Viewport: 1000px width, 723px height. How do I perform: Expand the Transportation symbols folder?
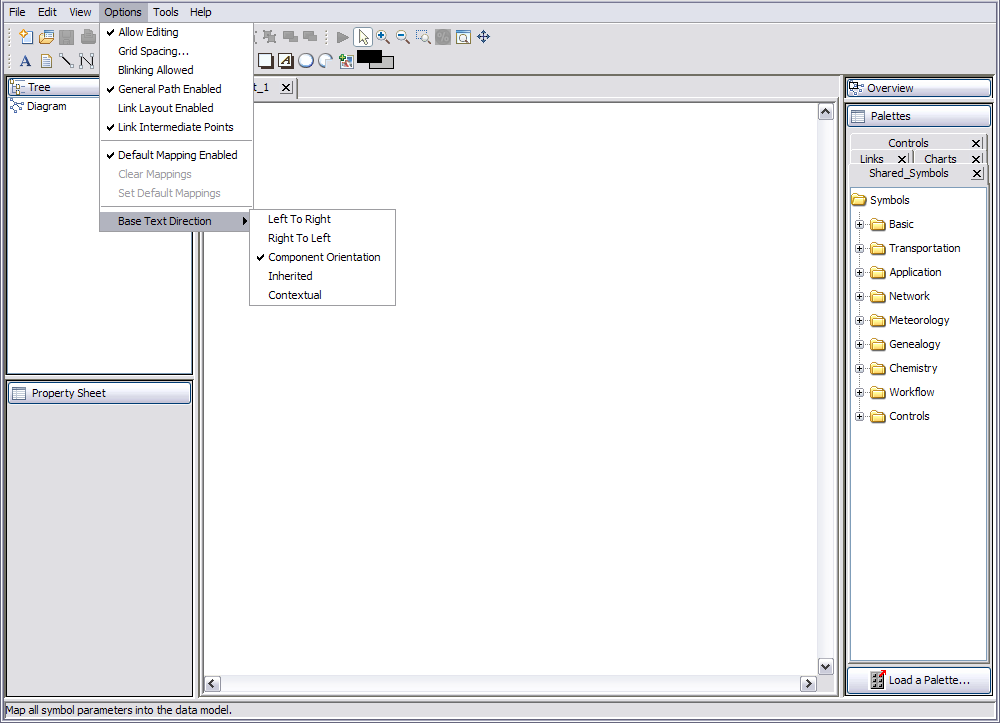click(x=859, y=249)
